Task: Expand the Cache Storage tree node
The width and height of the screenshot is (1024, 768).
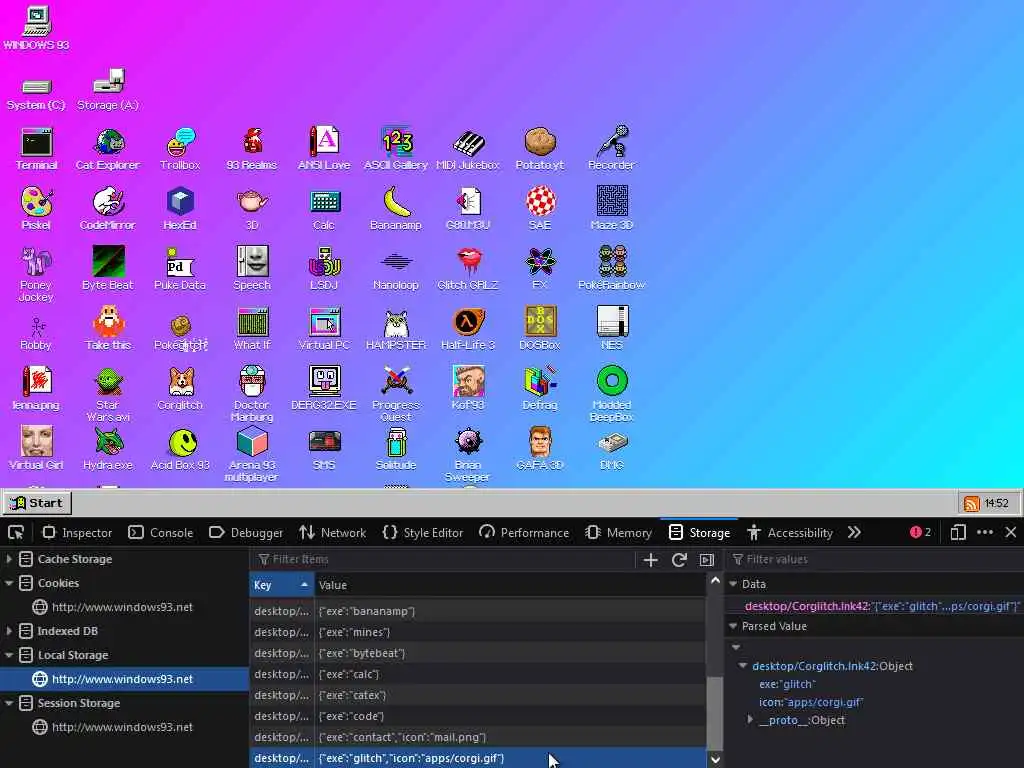Action: pyautogui.click(x=9, y=559)
